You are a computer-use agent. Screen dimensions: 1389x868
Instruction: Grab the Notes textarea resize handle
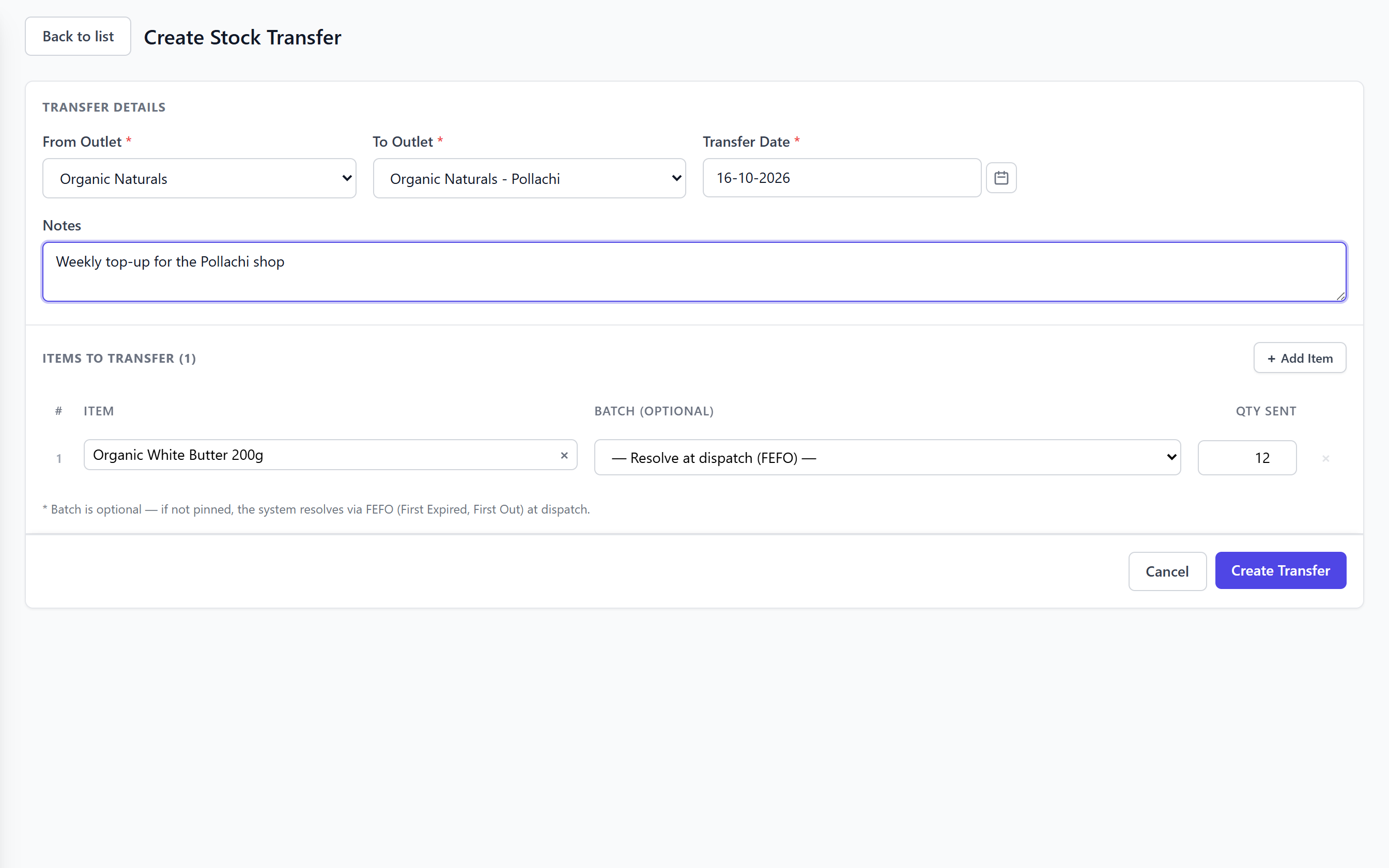pos(1340,296)
